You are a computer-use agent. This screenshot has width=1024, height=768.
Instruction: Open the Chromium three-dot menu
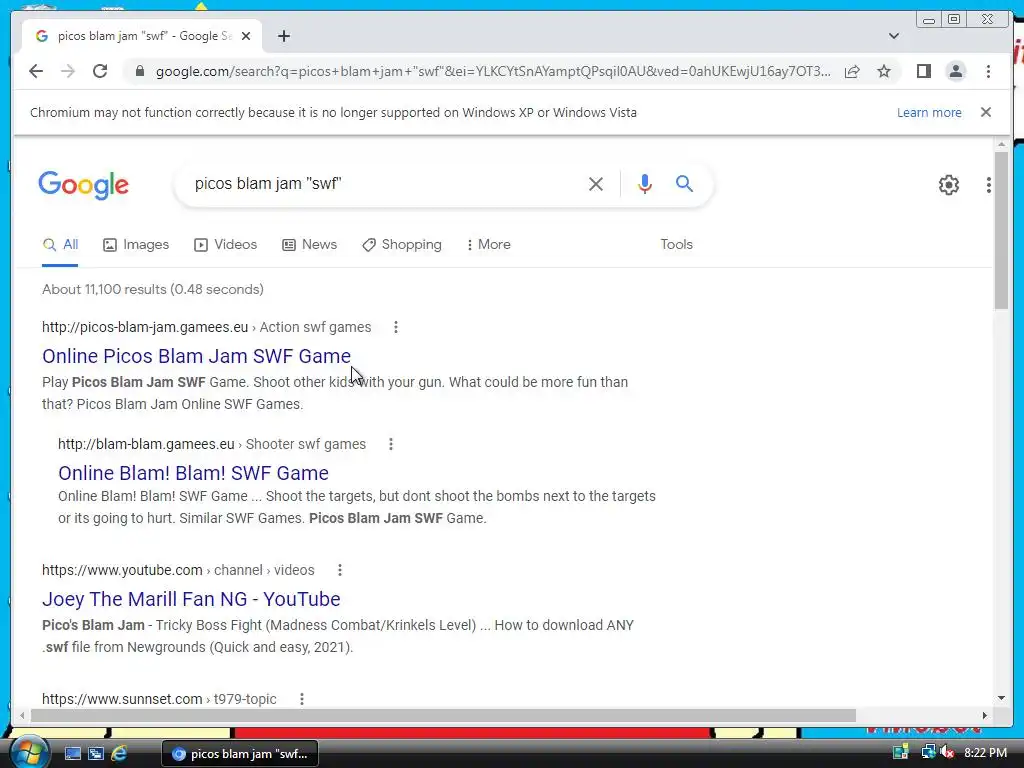(988, 71)
